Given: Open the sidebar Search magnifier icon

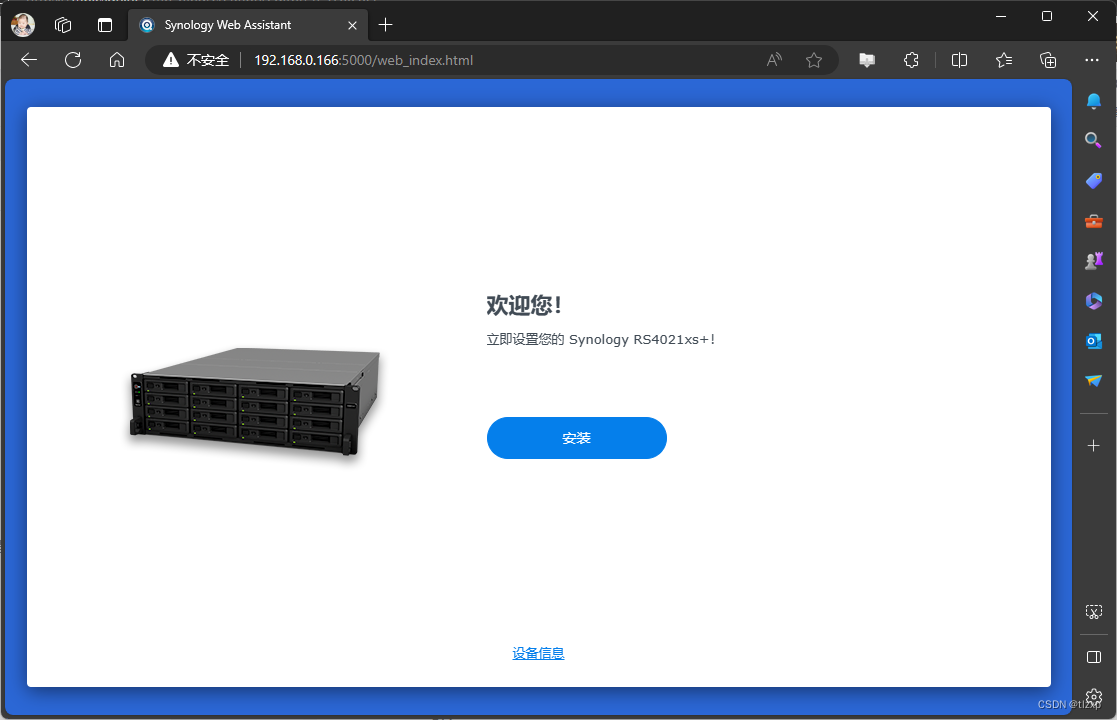Looking at the screenshot, I should point(1093,140).
